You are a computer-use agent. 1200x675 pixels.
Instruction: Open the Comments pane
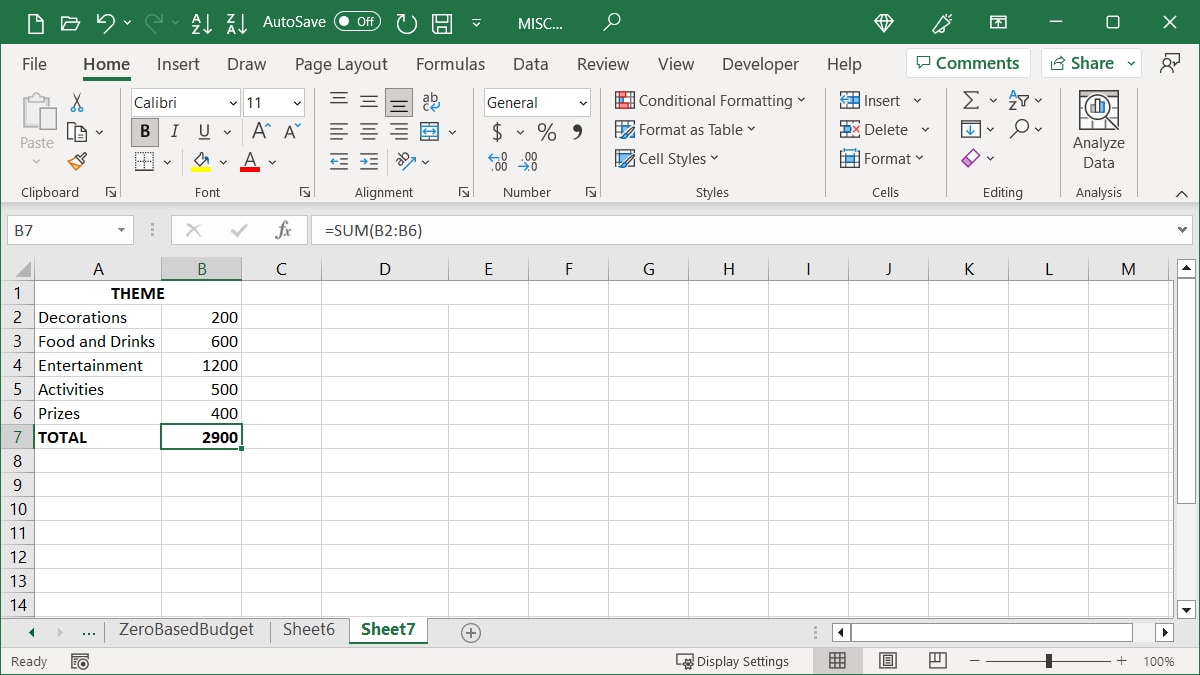tap(967, 62)
